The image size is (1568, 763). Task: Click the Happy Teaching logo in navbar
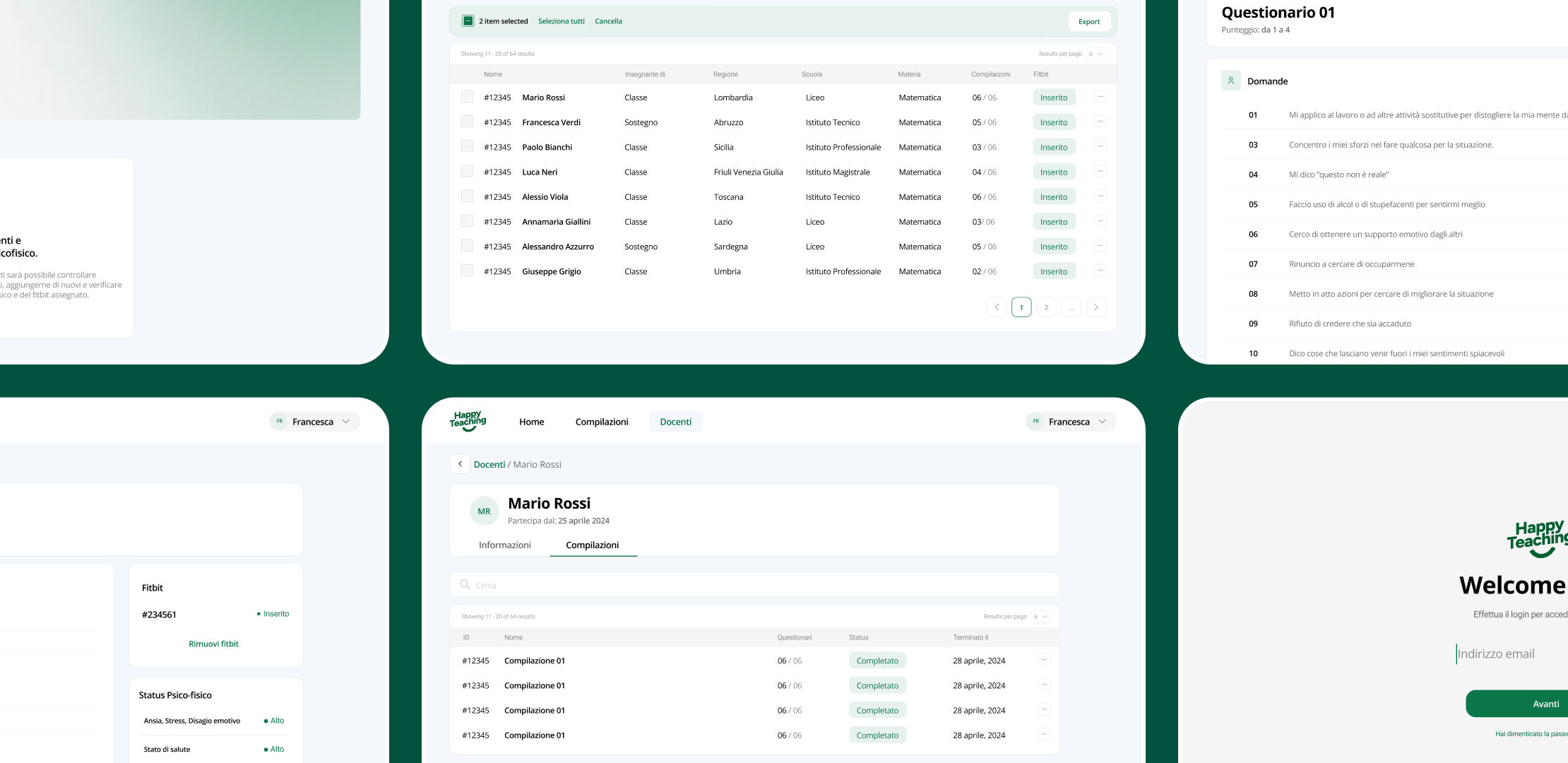pos(468,421)
